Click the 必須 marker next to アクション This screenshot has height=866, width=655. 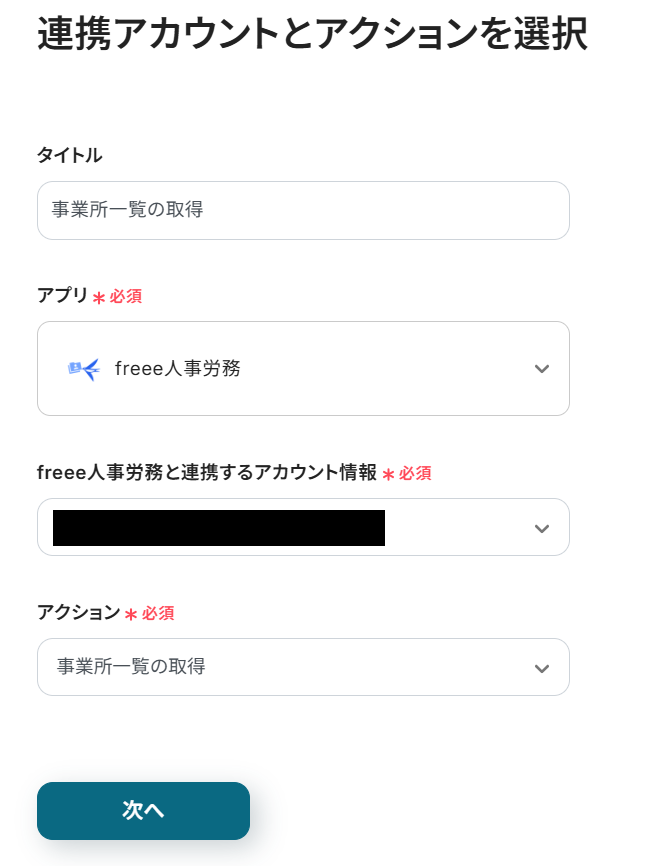[x=158, y=614]
